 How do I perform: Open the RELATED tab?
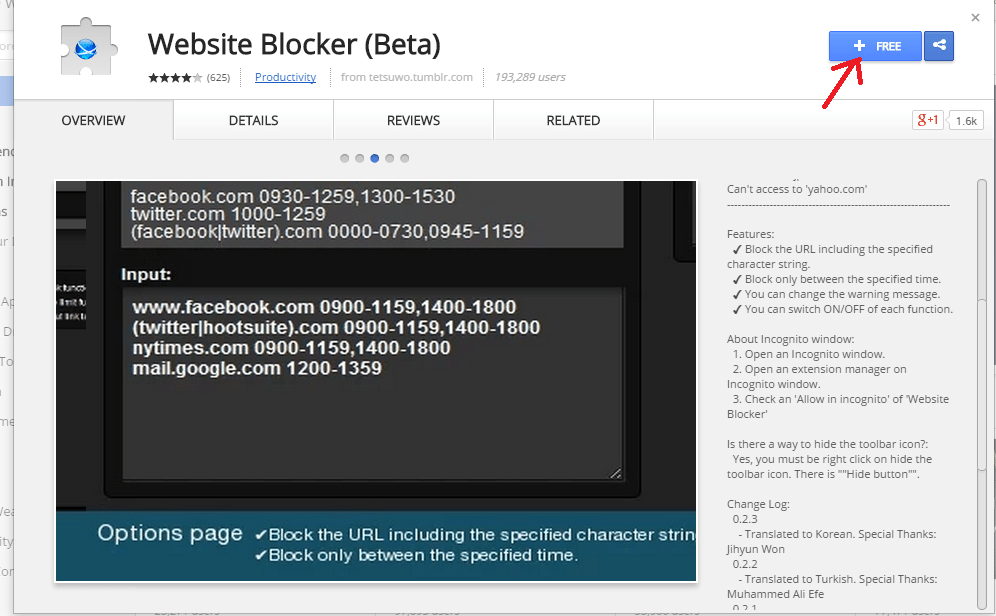pyautogui.click(x=574, y=120)
